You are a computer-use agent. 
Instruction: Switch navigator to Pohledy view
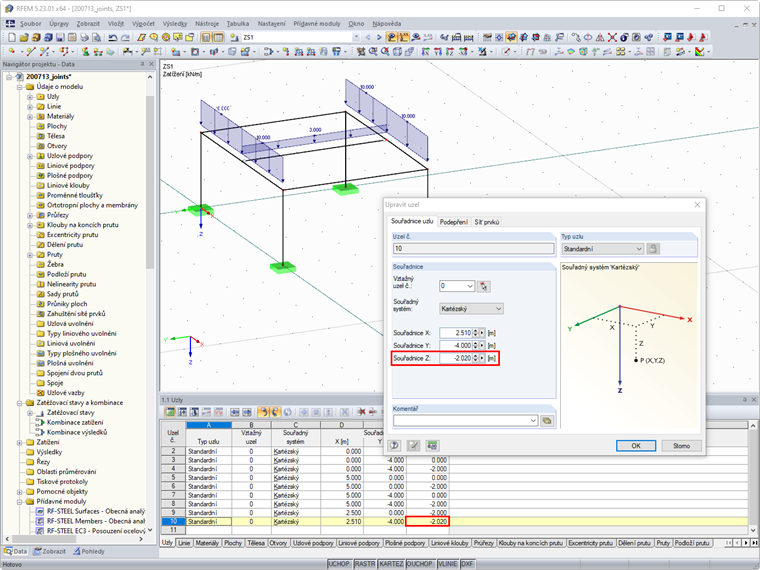pyautogui.click(x=89, y=551)
